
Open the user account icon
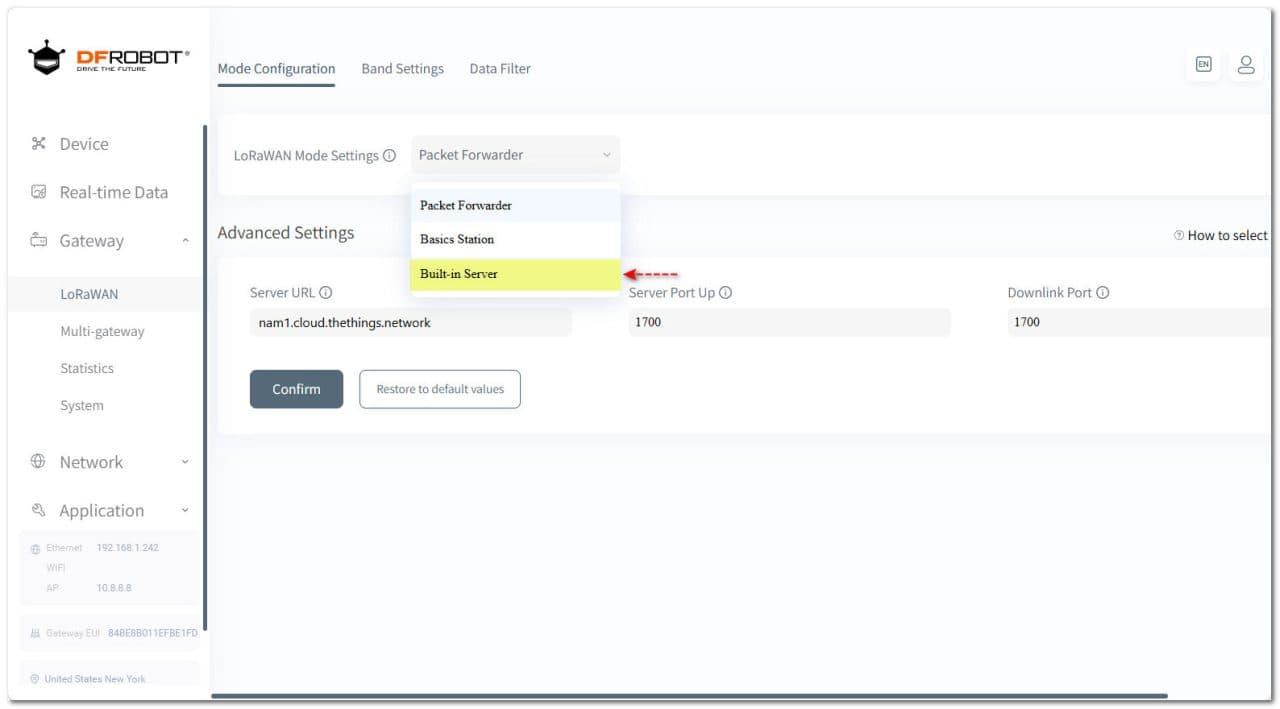[1246, 64]
